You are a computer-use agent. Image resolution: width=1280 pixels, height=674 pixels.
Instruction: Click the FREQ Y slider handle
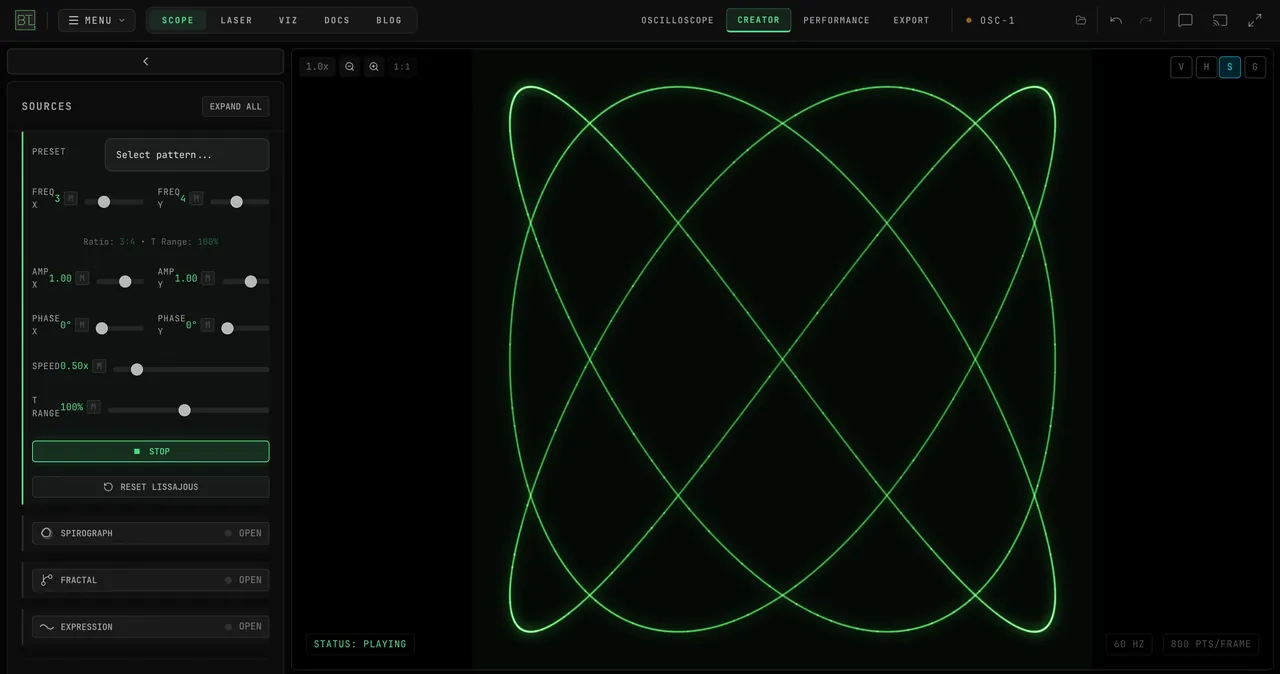[x=237, y=202]
